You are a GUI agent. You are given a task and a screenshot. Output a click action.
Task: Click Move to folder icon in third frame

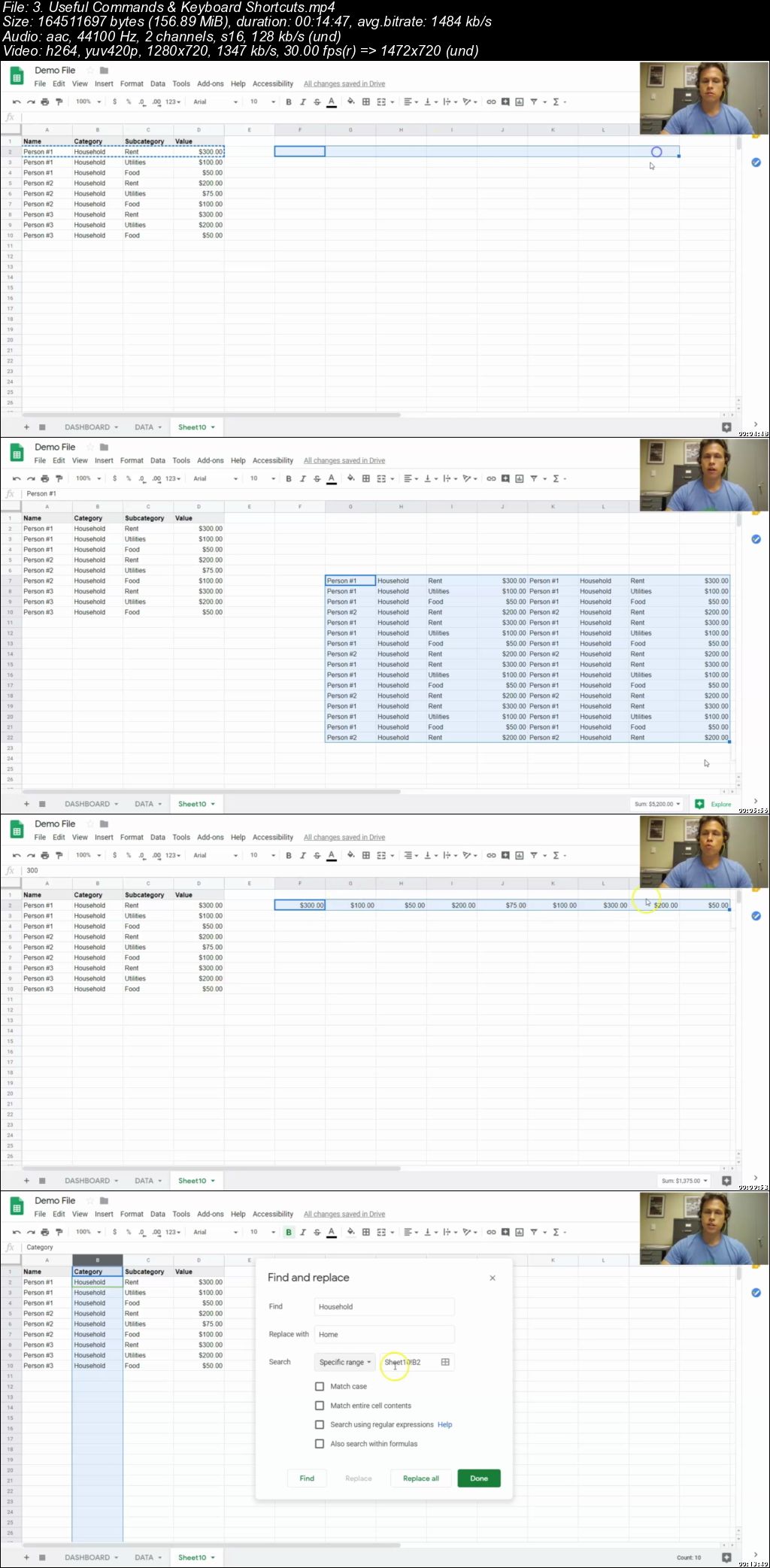[x=105, y=824]
